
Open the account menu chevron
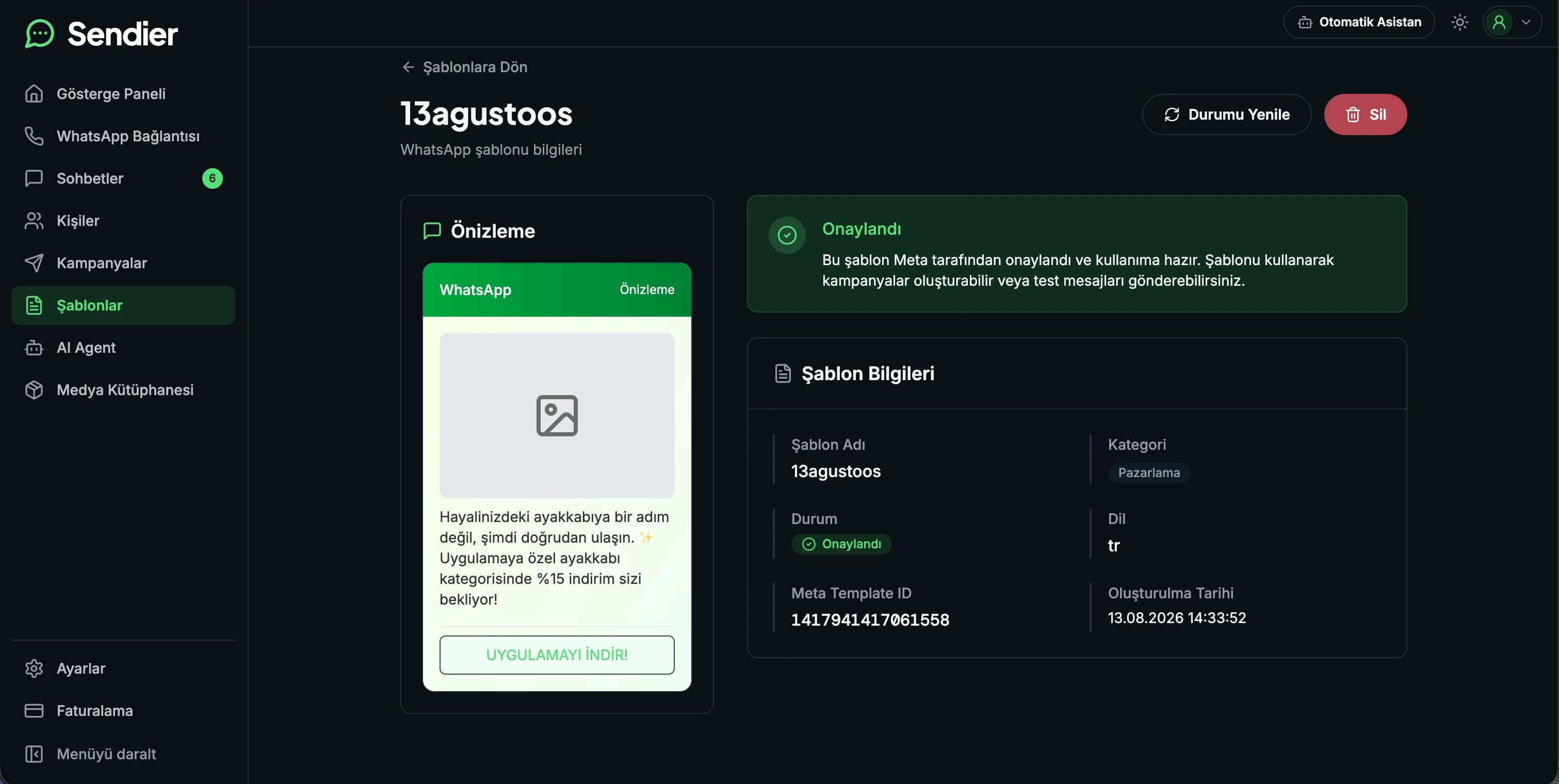pos(1525,22)
